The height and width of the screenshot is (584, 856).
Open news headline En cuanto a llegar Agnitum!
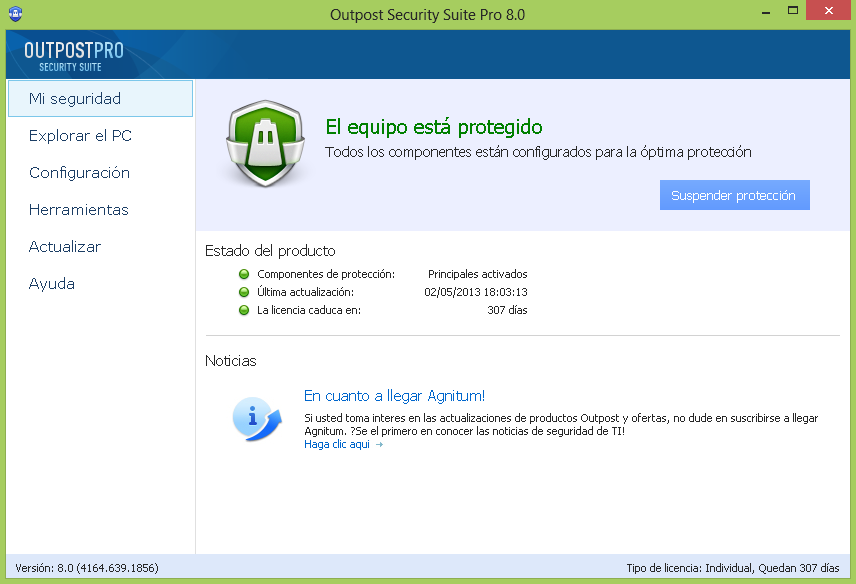tap(394, 396)
